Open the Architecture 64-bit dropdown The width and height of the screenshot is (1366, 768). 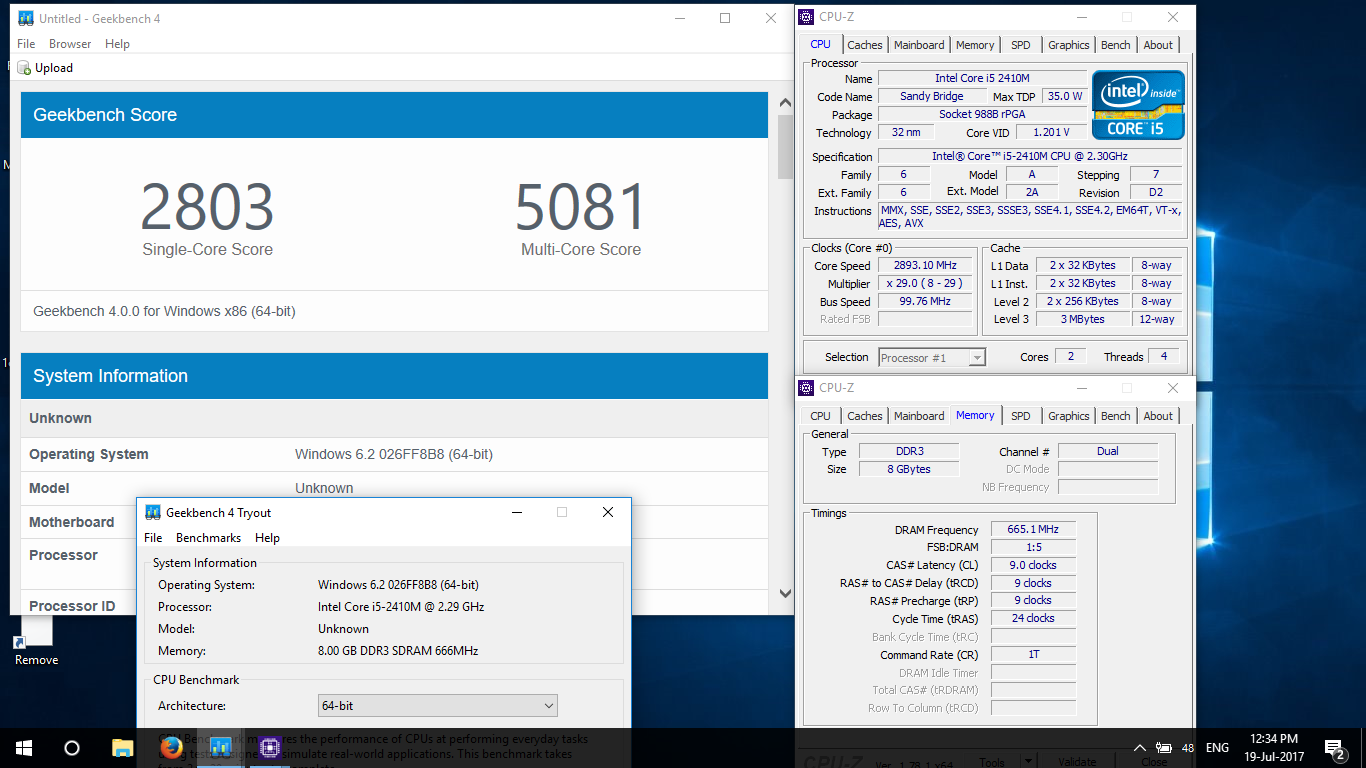437,706
